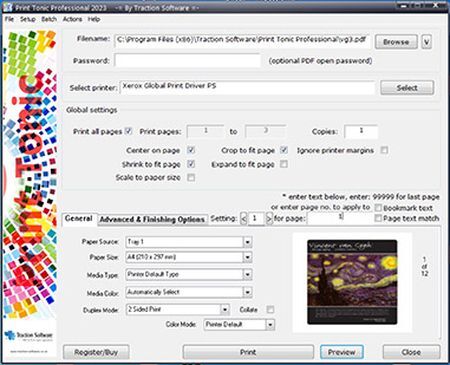
Task: Tick the Collate checkbox
Action: 270,310
